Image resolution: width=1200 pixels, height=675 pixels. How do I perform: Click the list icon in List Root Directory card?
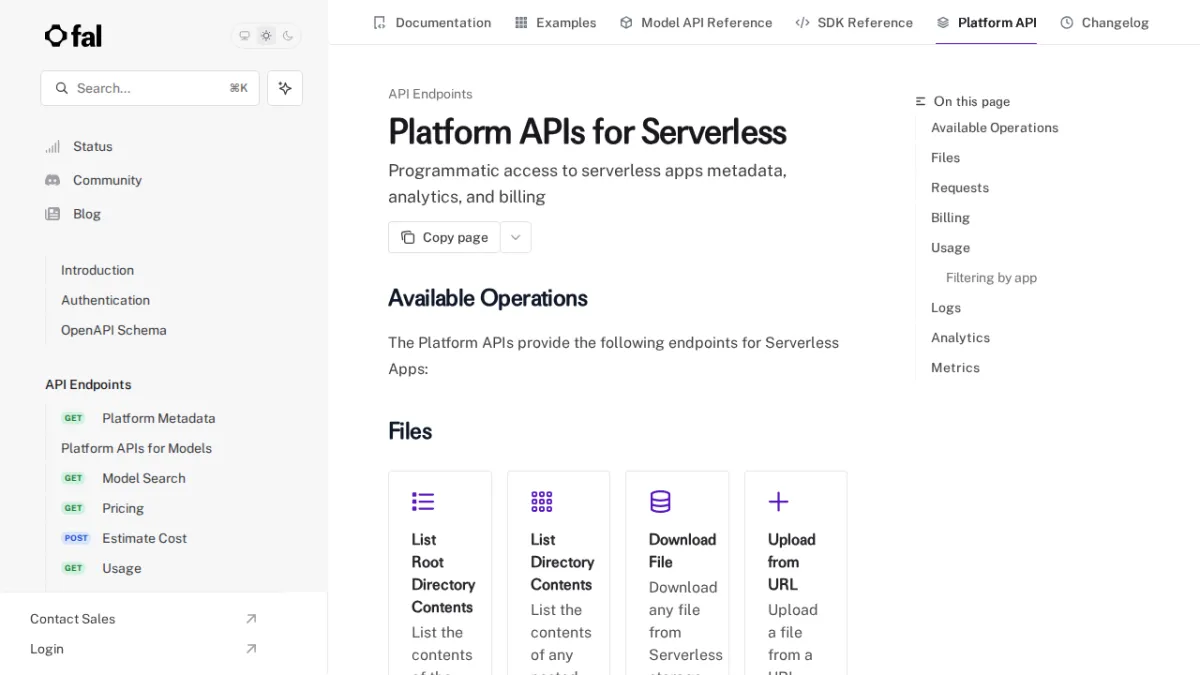coord(423,502)
